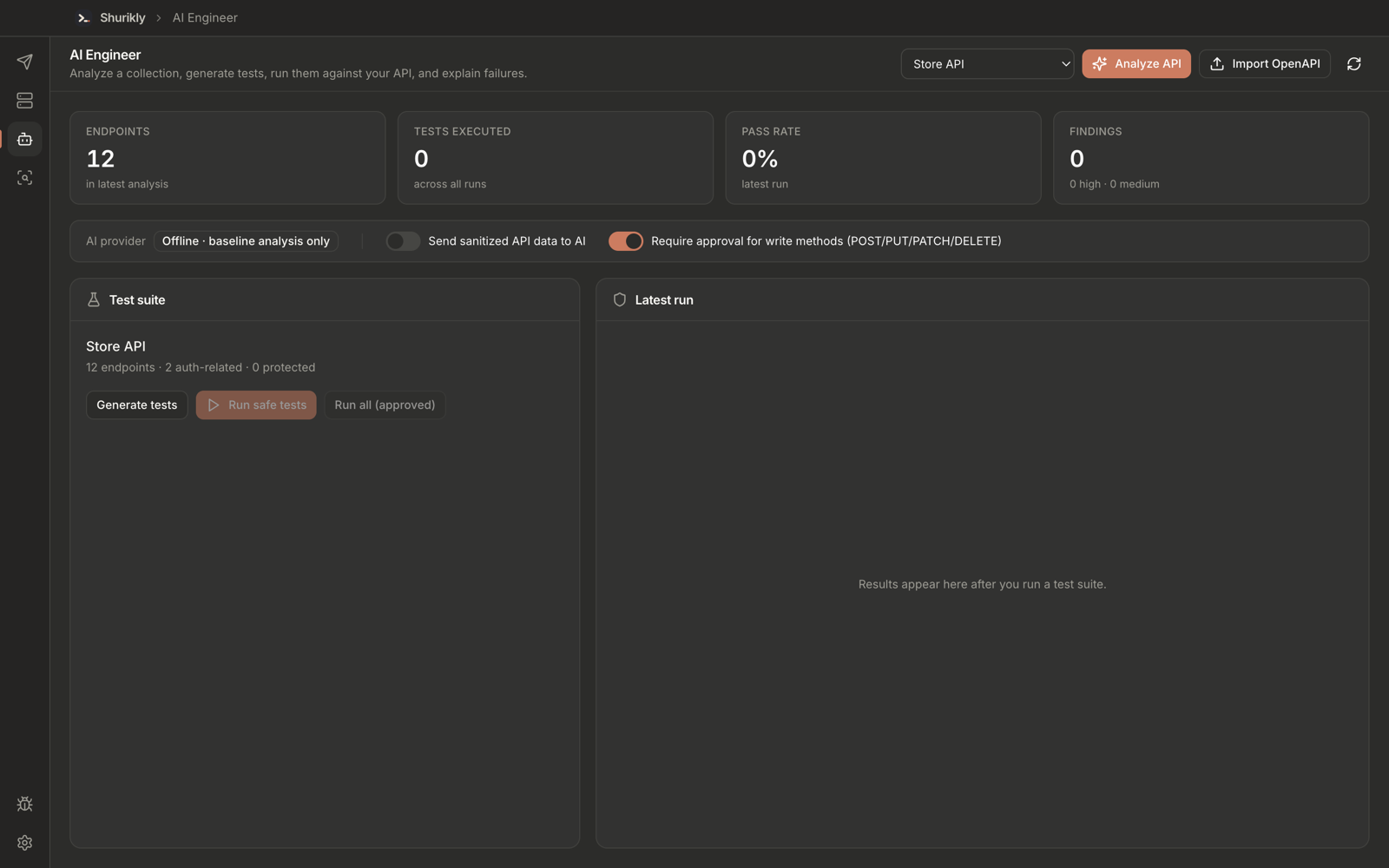Viewport: 1389px width, 868px height.
Task: Click the Run safe tests button
Action: click(256, 405)
